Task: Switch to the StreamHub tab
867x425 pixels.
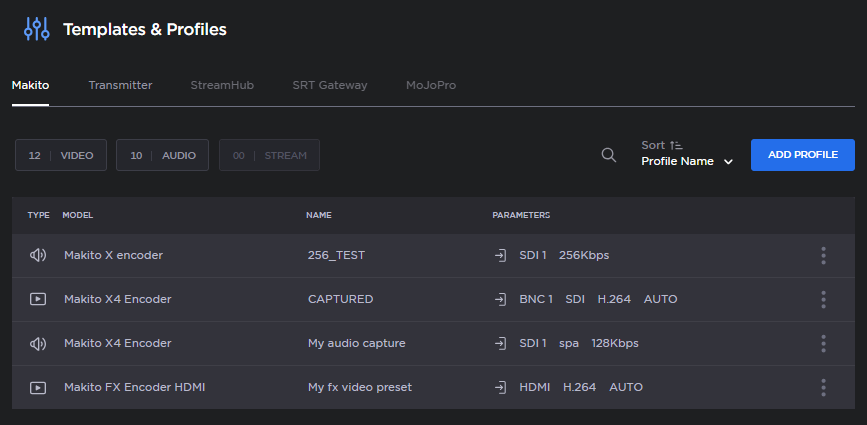Action: coord(222,85)
